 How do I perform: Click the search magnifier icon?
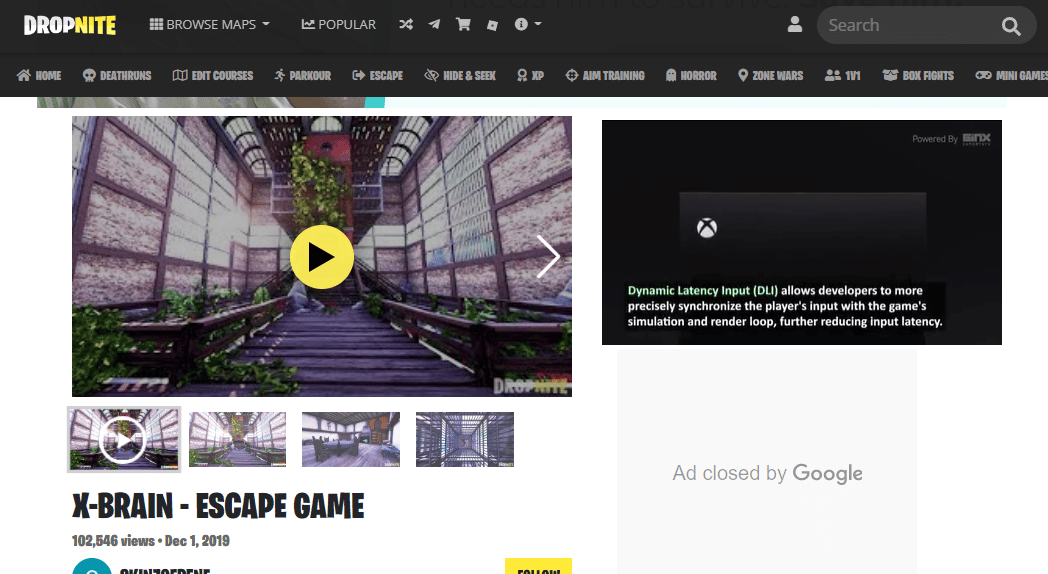1011,26
